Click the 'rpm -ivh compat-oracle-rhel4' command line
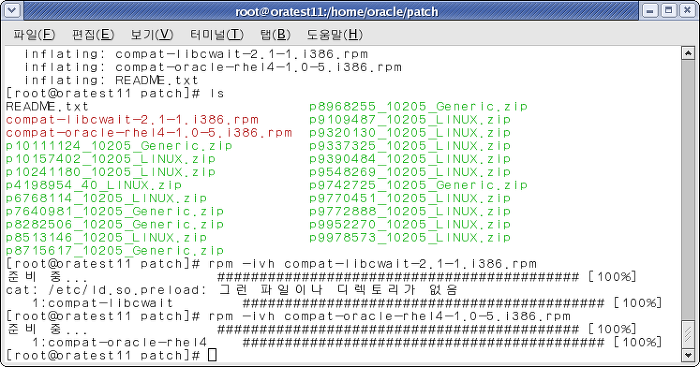 (x=288, y=316)
